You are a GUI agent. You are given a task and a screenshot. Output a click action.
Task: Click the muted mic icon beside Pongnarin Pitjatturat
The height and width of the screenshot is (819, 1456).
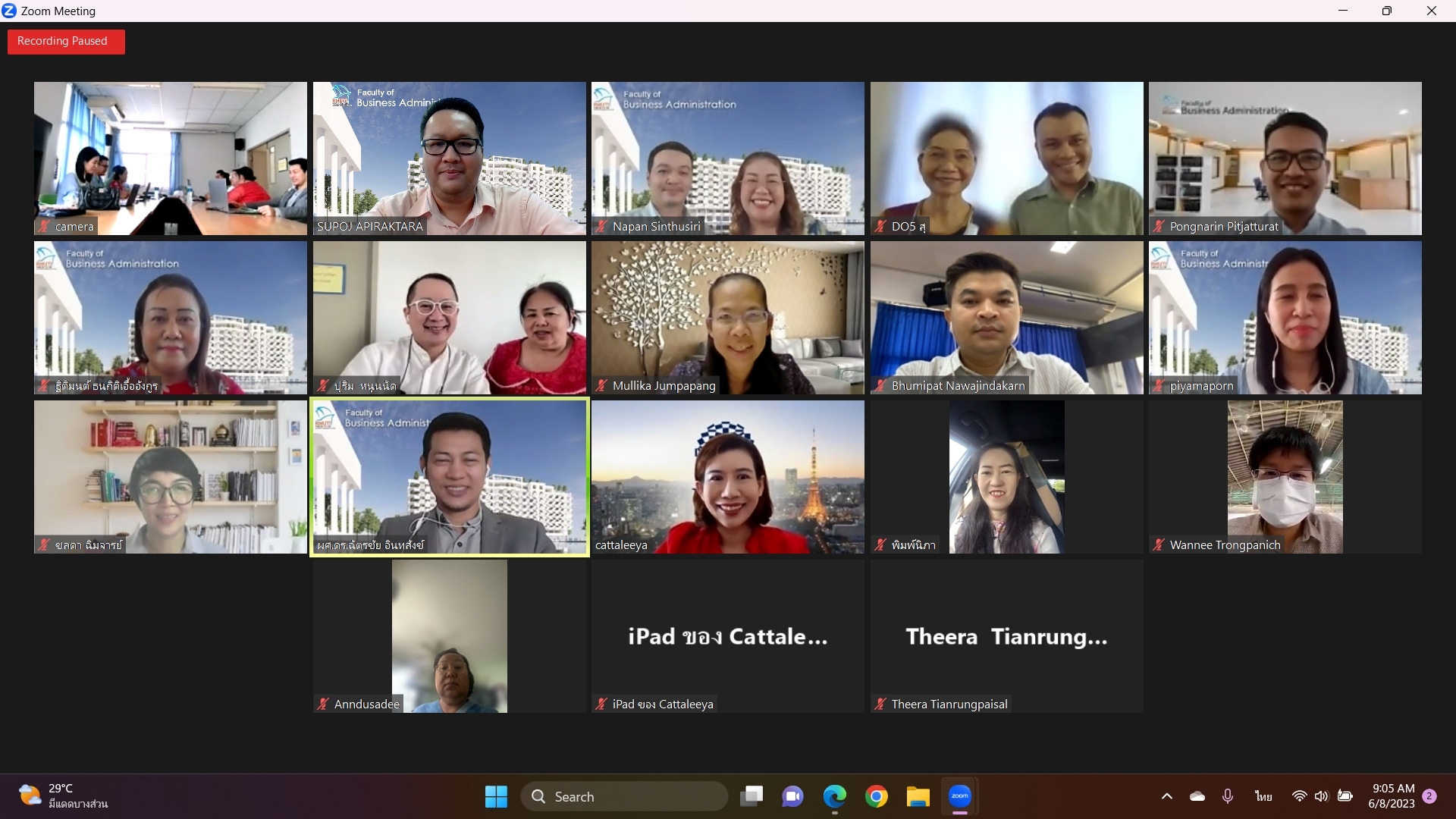[x=1159, y=226]
